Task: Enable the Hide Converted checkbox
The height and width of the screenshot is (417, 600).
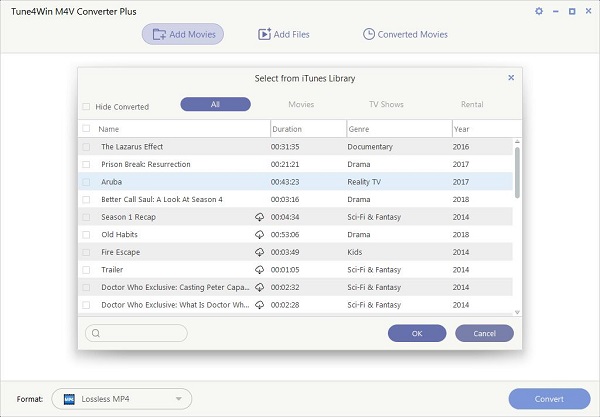Action: click(x=86, y=106)
